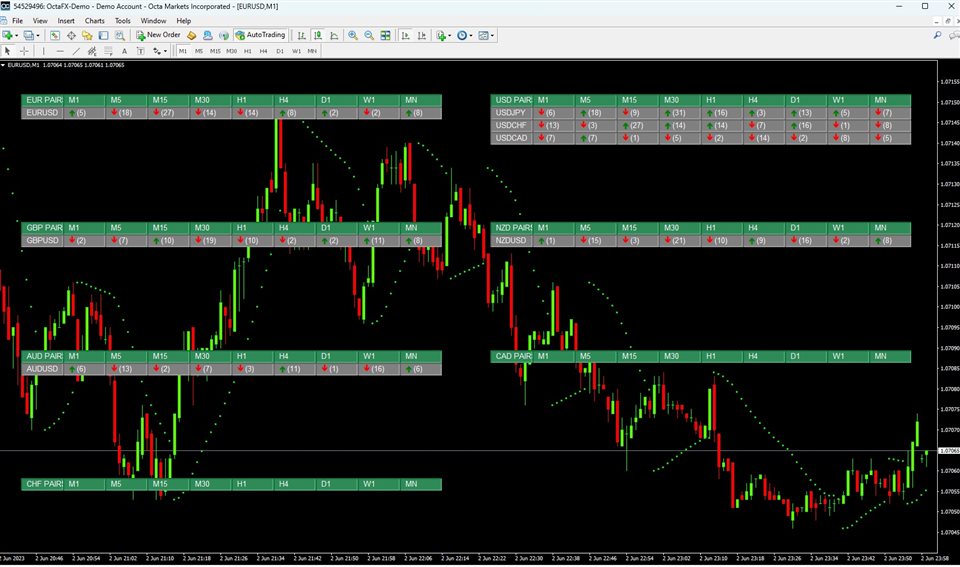Open the Charts menu

click(94, 21)
